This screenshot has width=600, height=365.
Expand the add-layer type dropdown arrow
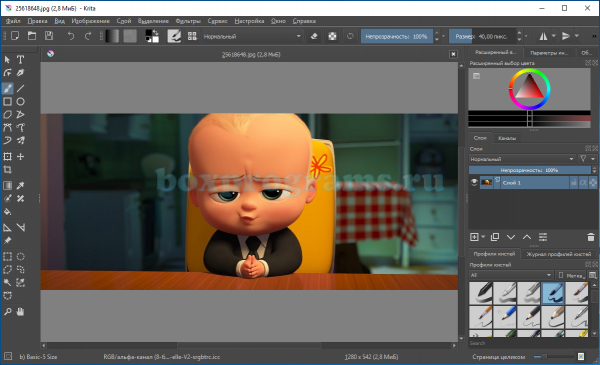[x=483, y=237]
